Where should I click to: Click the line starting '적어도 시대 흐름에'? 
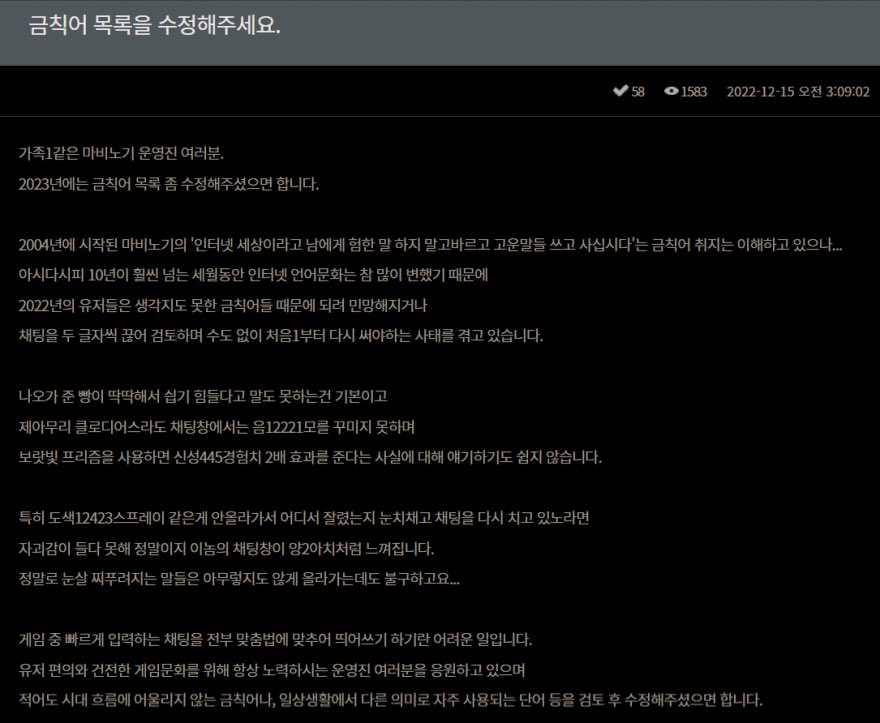click(391, 700)
